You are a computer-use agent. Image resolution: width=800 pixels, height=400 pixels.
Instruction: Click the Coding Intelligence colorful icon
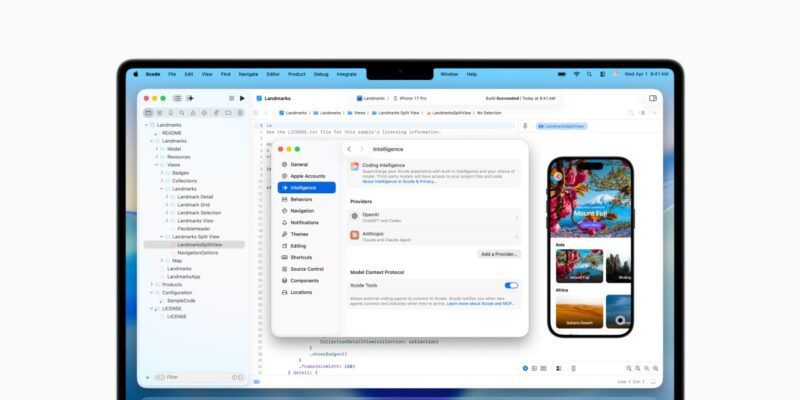(x=355, y=166)
